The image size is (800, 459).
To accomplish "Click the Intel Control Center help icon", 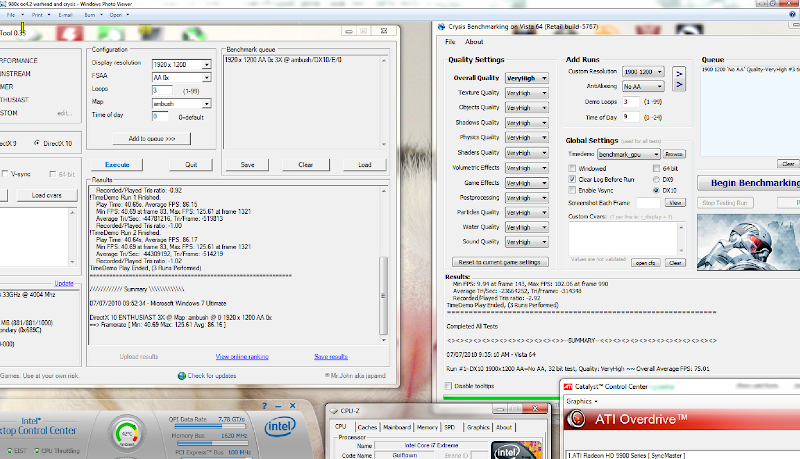I will click(x=264, y=406).
